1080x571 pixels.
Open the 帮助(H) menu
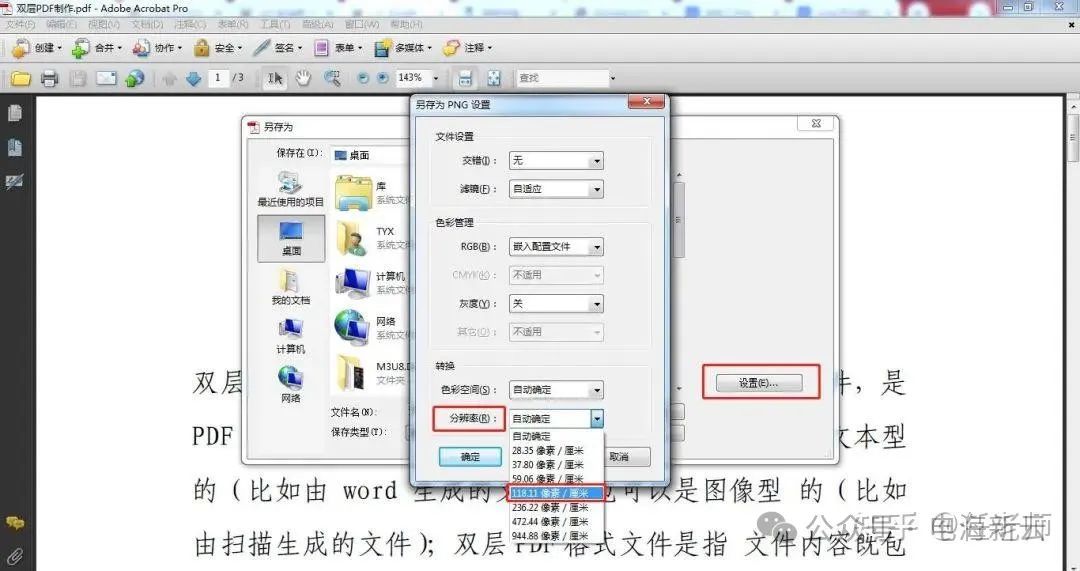pos(406,24)
